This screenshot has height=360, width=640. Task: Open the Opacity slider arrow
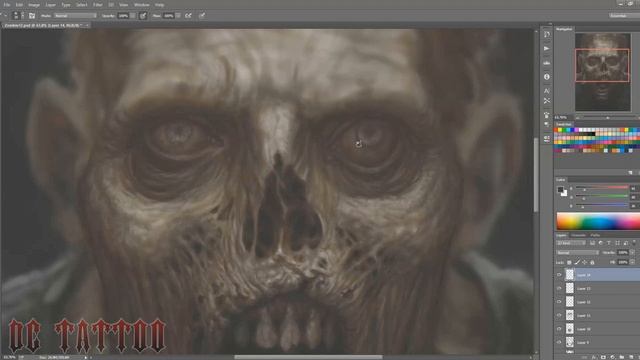point(132,16)
